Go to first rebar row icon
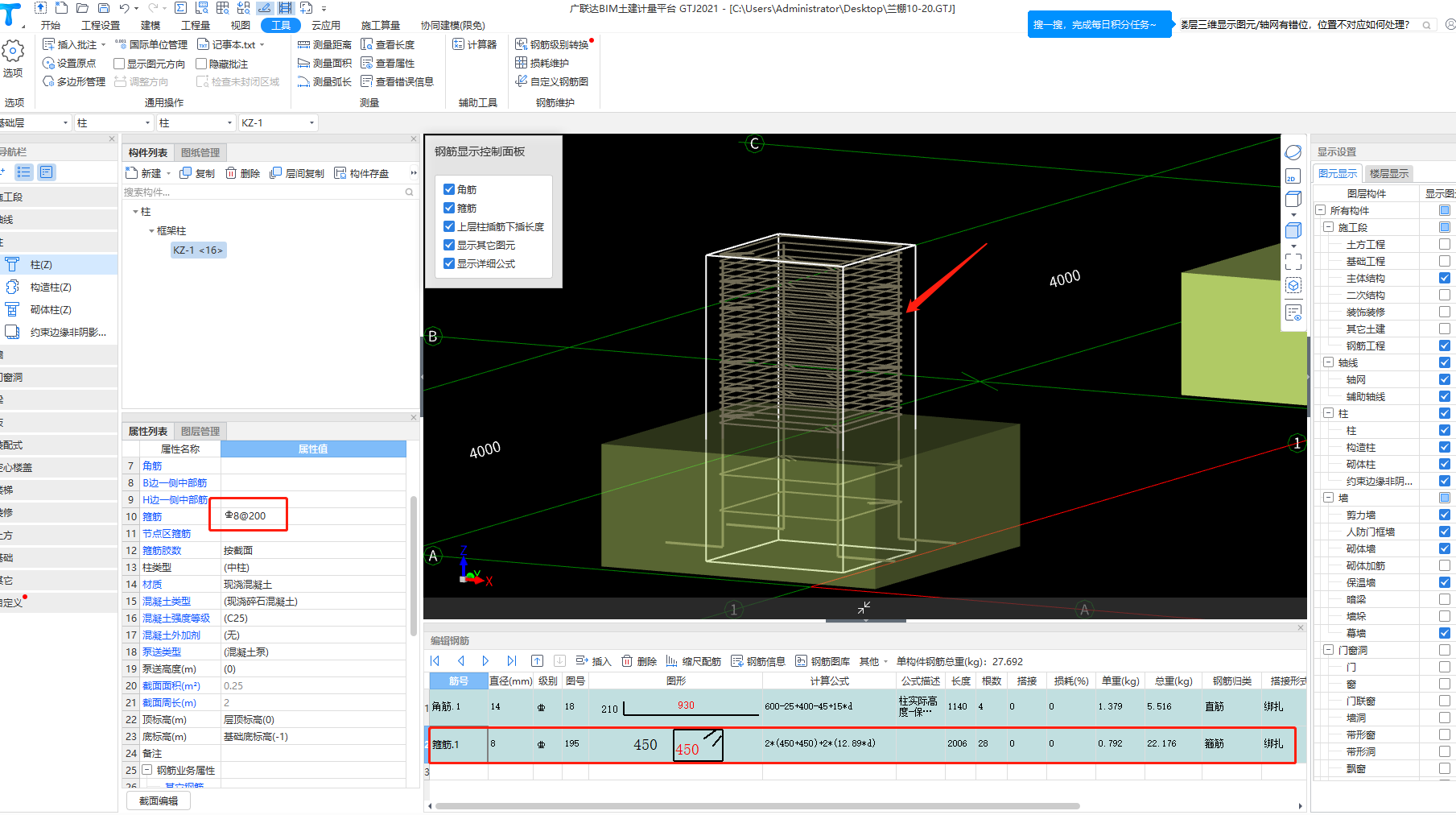 point(435,661)
